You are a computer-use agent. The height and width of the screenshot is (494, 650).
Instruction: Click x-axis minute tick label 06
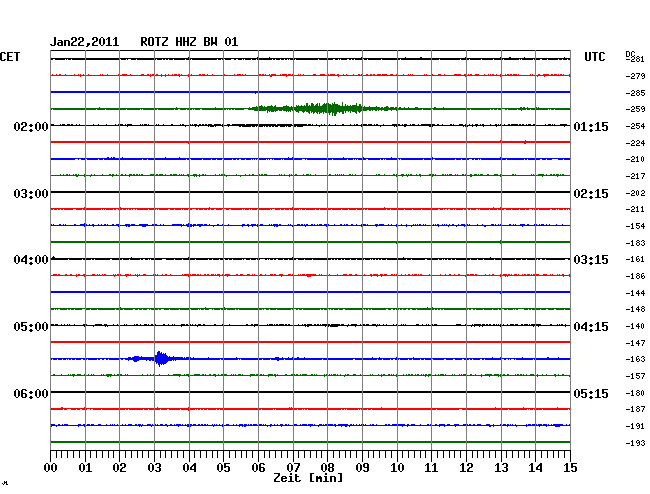tap(258, 468)
